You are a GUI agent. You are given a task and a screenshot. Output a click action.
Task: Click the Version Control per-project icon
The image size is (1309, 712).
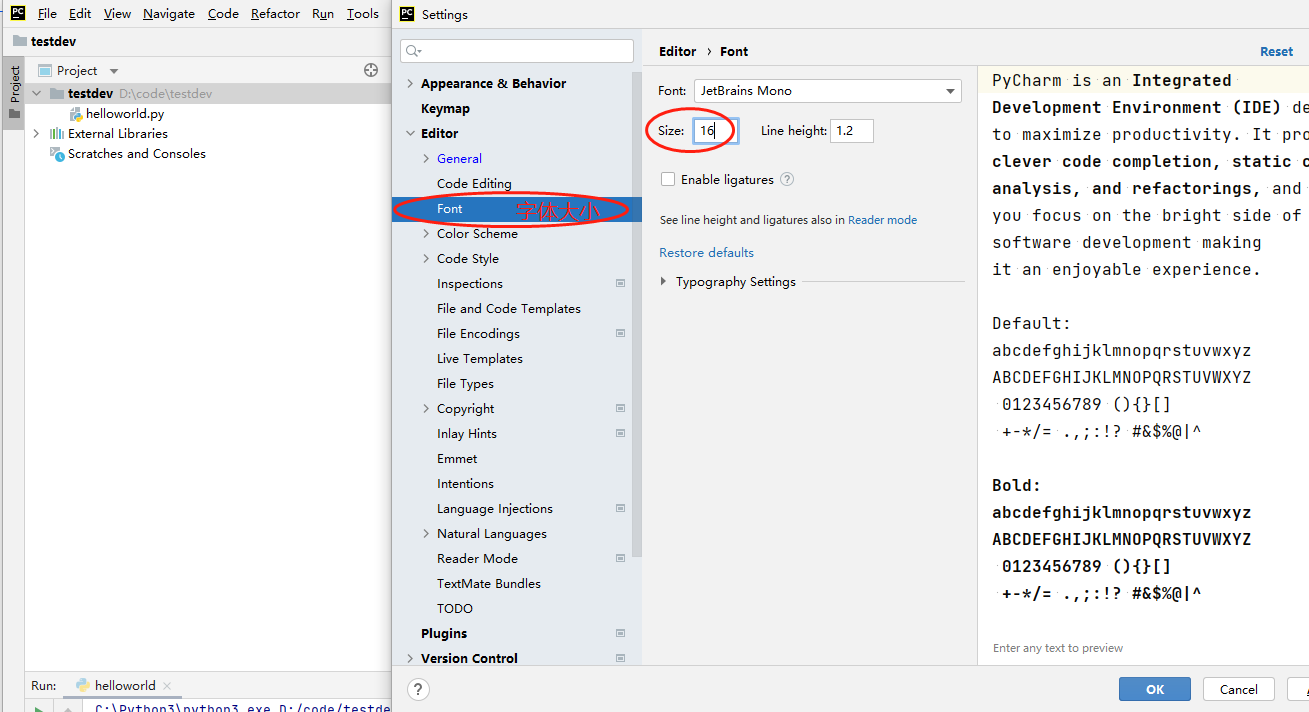pyautogui.click(x=620, y=659)
